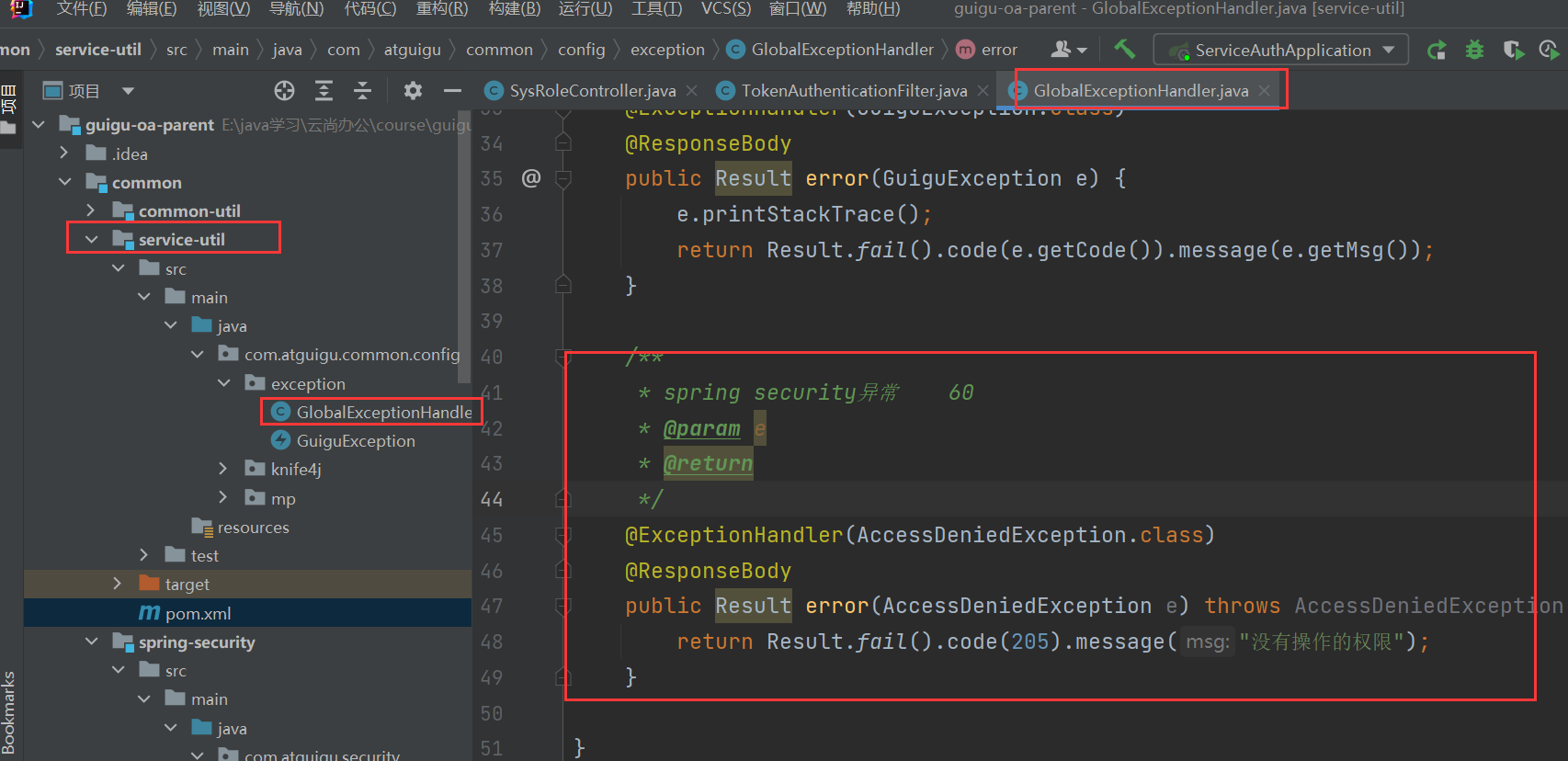Open the 文件(F) menu

click(81, 9)
